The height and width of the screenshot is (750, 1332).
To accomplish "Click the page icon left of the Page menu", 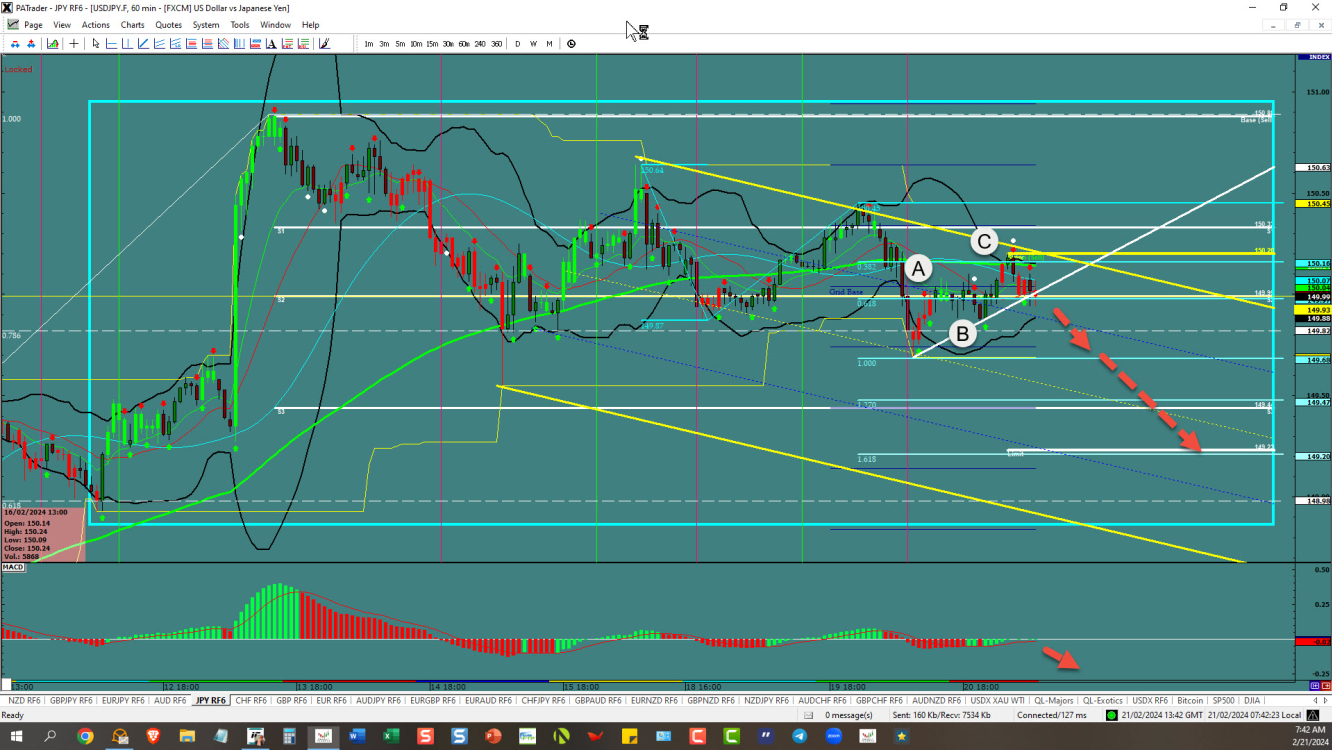I will (13, 24).
